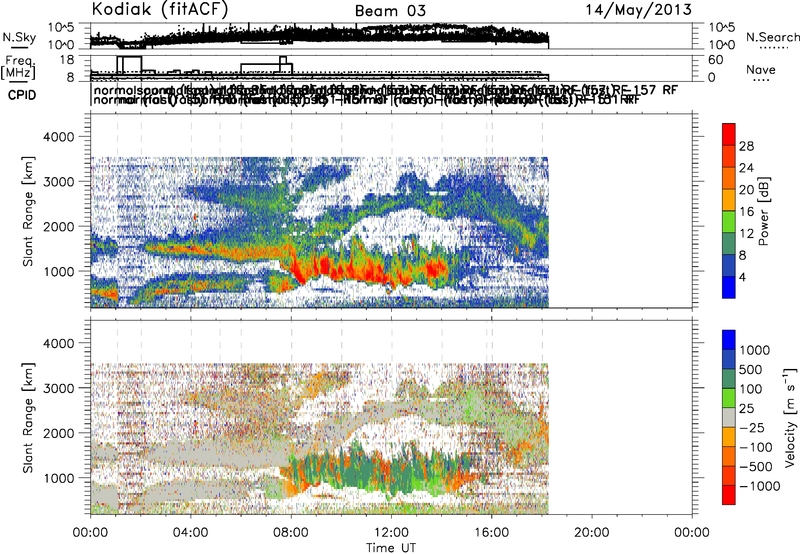Pick the yellow-orange segment of Power color bar
The width and height of the screenshot is (800, 554).
click(729, 200)
